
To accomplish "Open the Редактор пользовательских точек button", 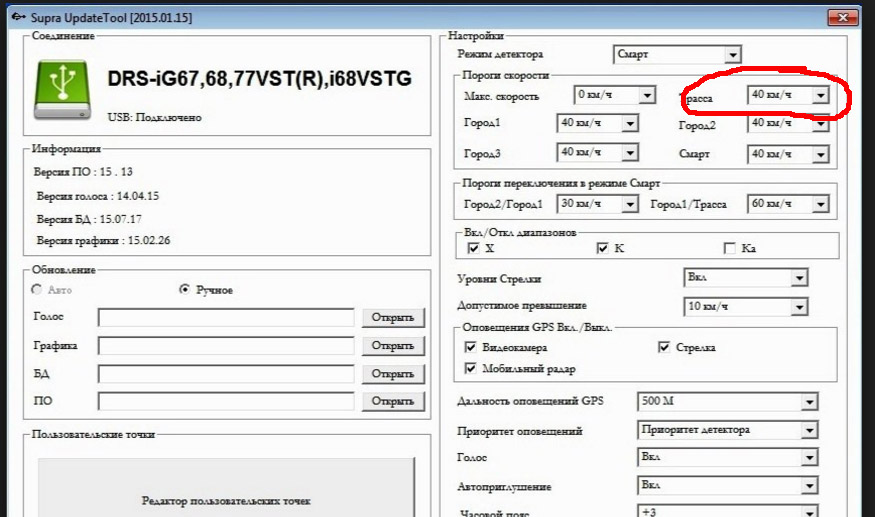I will 226,489.
